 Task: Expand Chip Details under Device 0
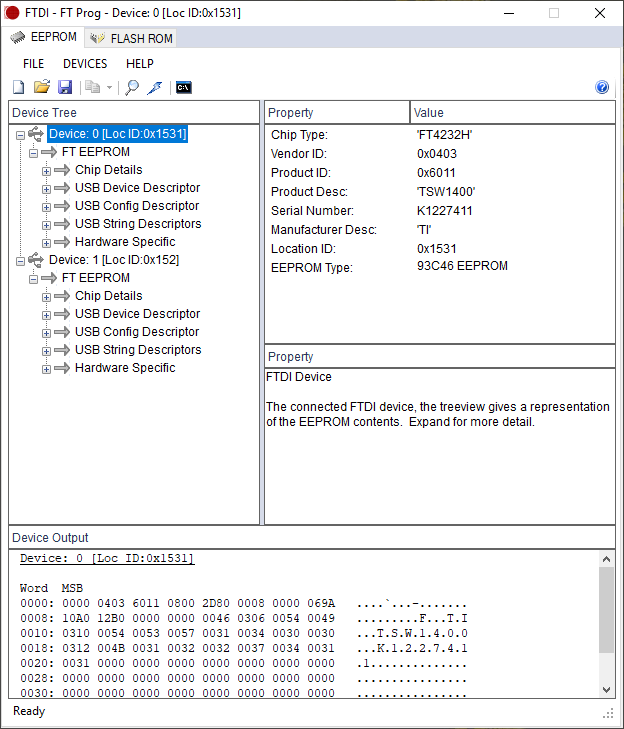[x=46, y=171]
